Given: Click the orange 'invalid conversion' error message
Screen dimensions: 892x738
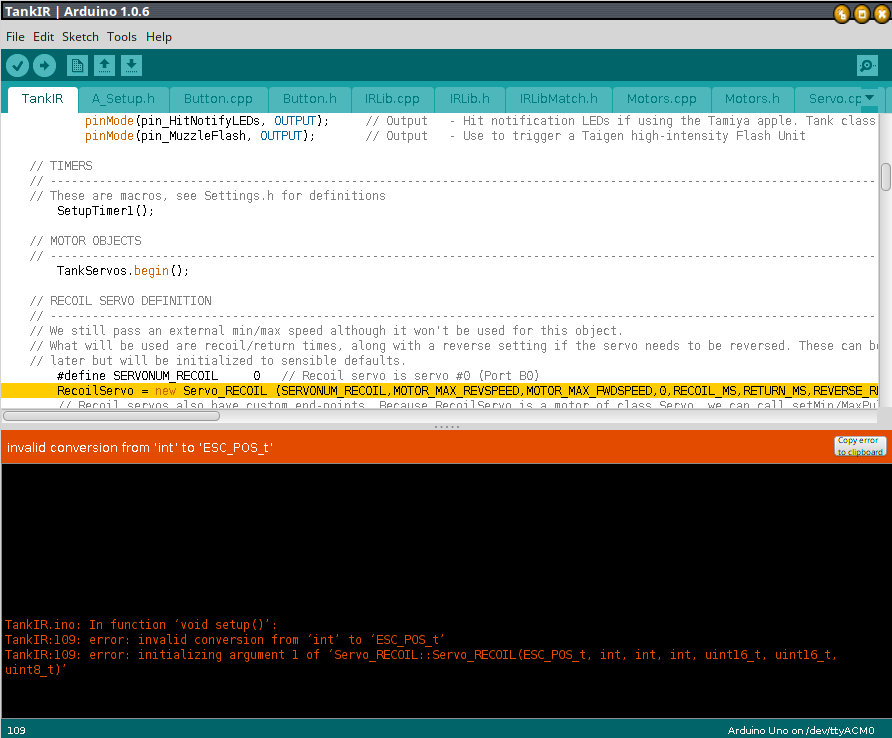Looking at the screenshot, I should click(140, 448).
